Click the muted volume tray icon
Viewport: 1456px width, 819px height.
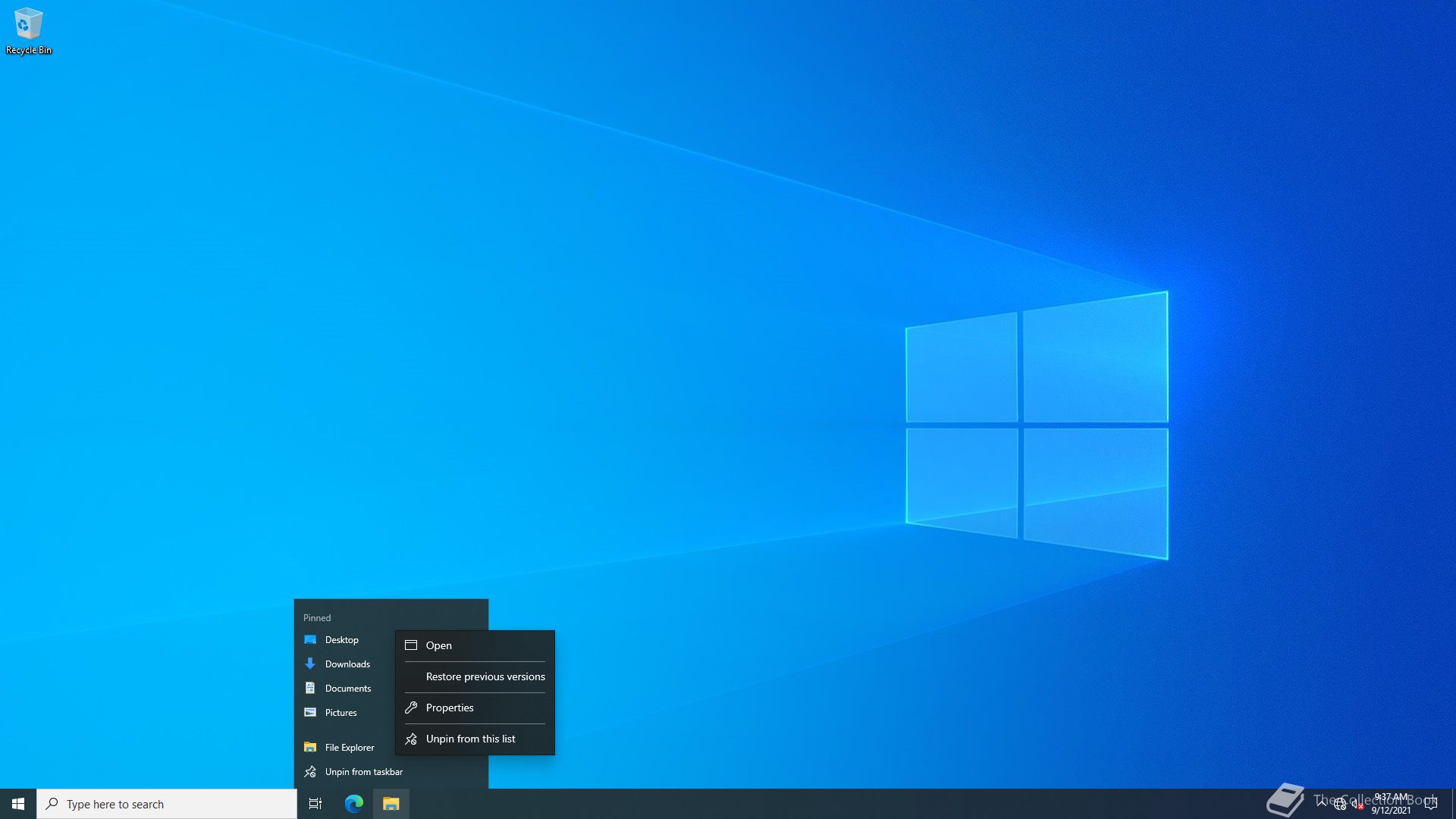tap(1358, 805)
